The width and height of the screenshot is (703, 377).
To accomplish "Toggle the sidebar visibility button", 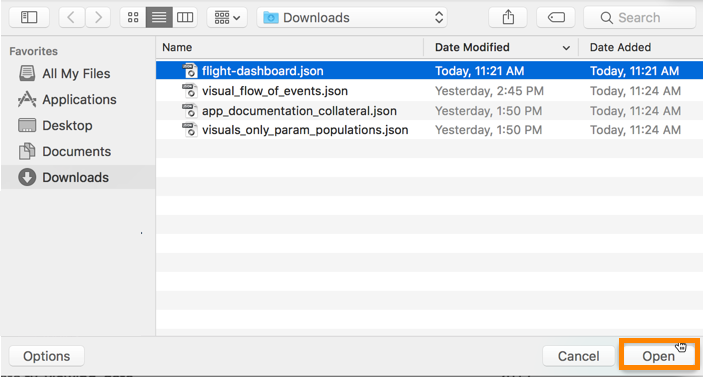I will pyautogui.click(x=29, y=17).
